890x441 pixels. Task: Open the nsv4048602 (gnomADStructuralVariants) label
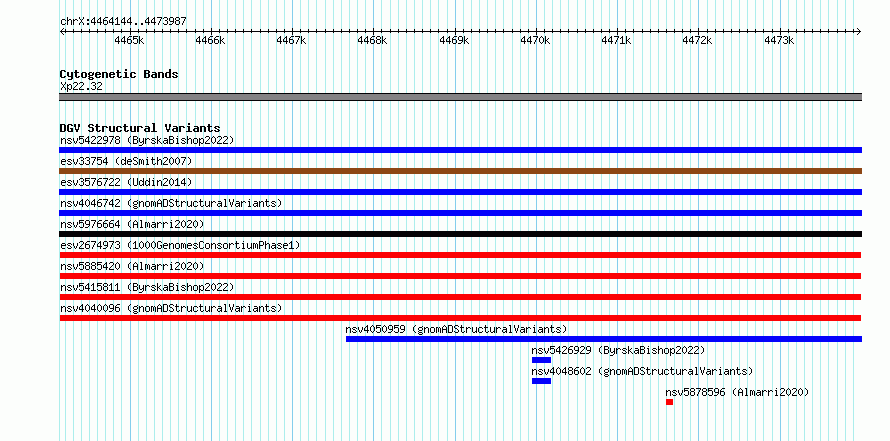click(x=642, y=371)
